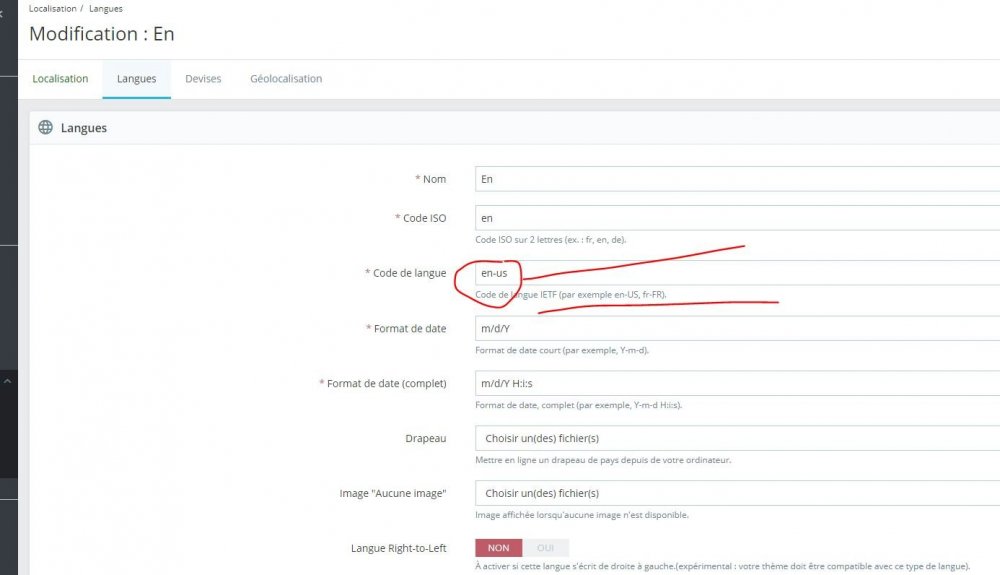Set Langue Right-to-Left to NON
The image size is (1000, 575).
498,548
